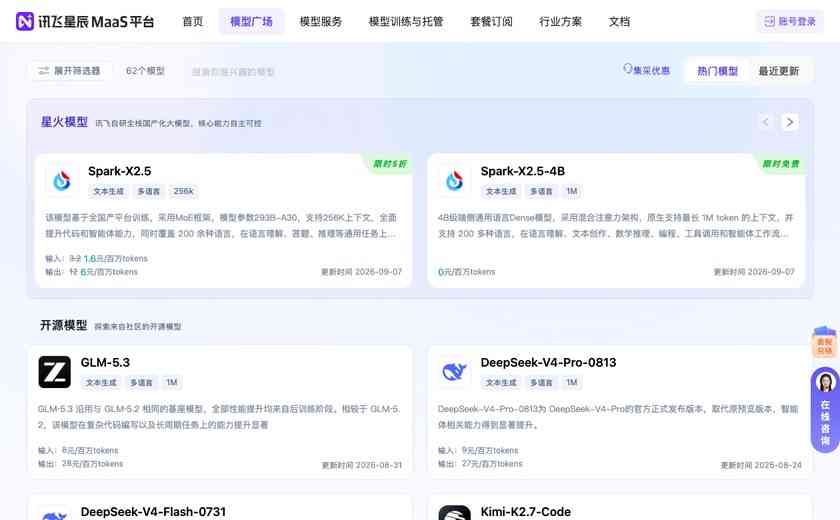Open the GLM-5.3 model title

point(105,363)
